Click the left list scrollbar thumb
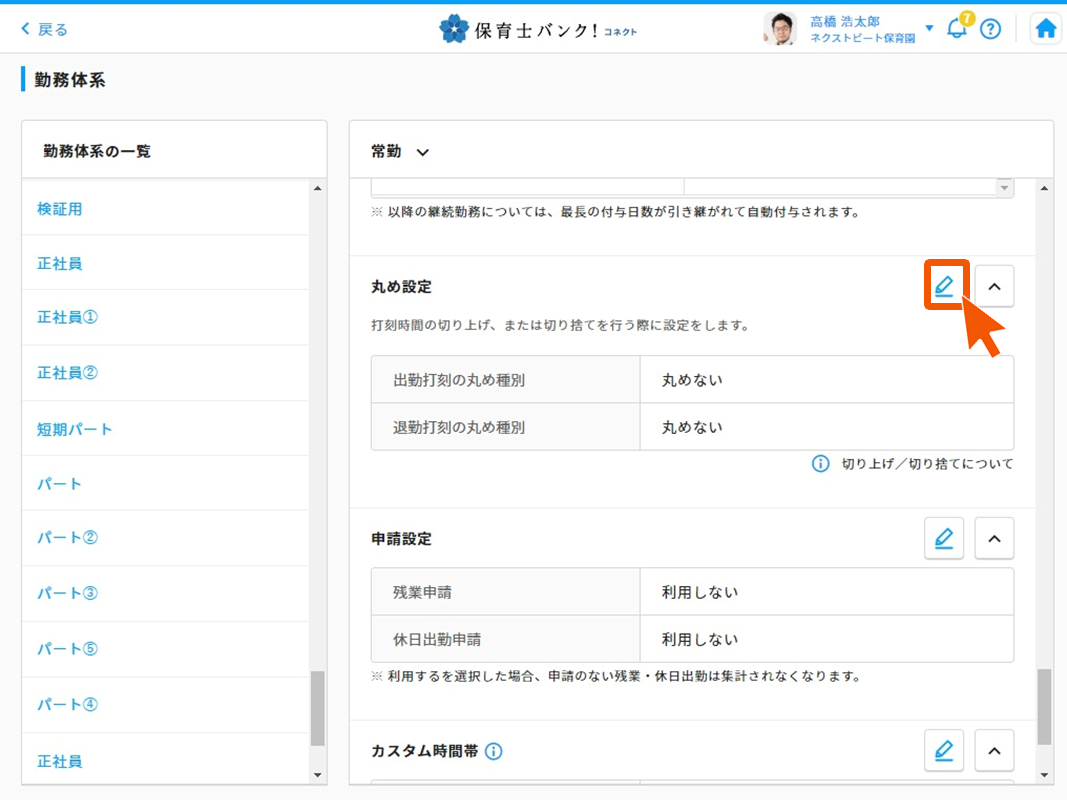 coord(318,708)
